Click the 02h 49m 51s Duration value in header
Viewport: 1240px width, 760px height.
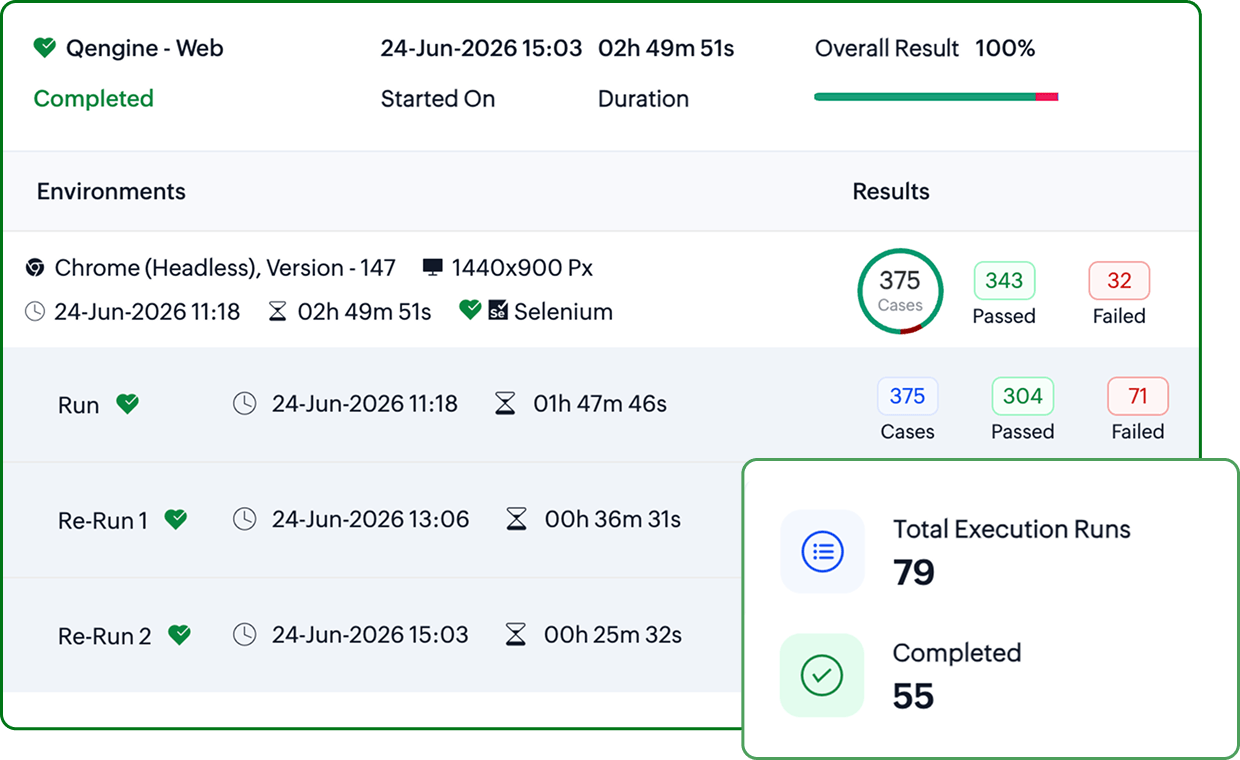pos(666,48)
